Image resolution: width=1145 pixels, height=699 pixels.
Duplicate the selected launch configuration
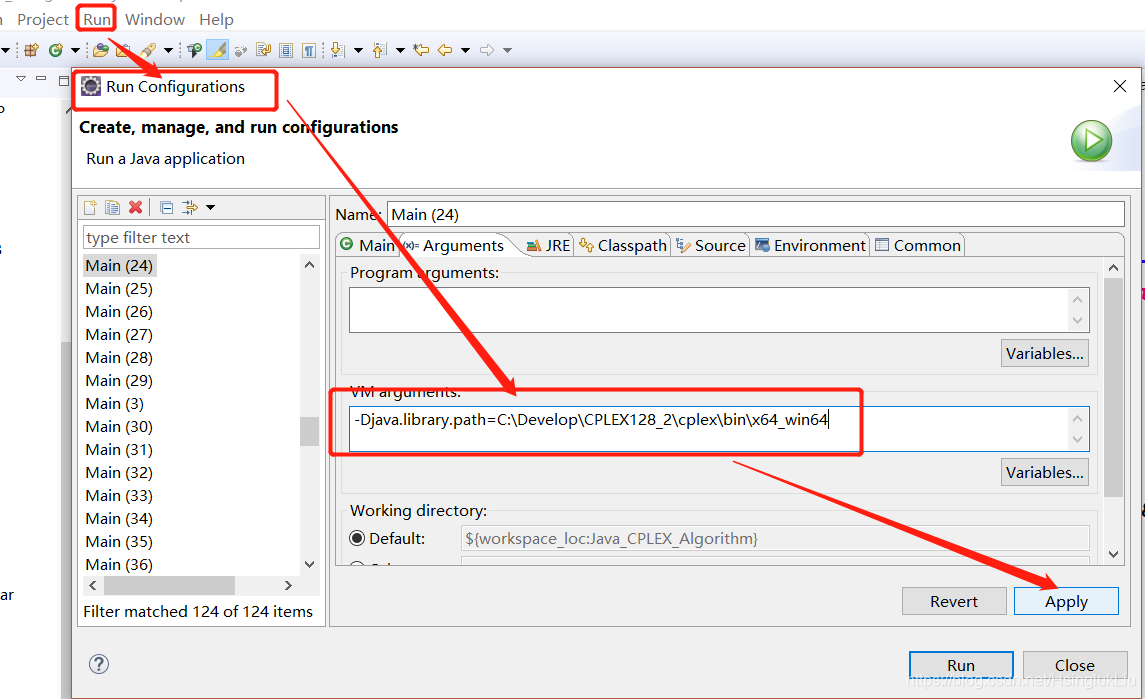[x=112, y=207]
